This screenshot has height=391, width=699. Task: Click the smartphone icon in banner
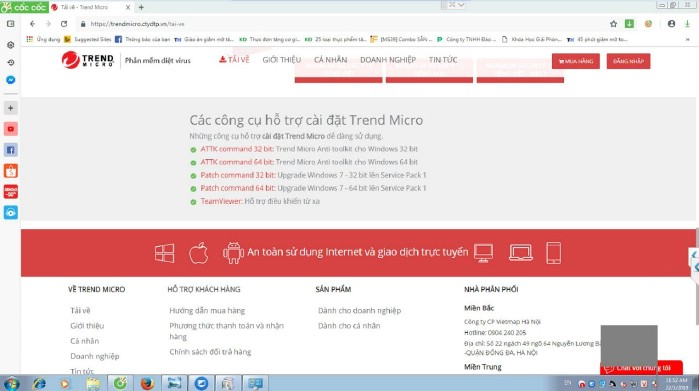553,253
